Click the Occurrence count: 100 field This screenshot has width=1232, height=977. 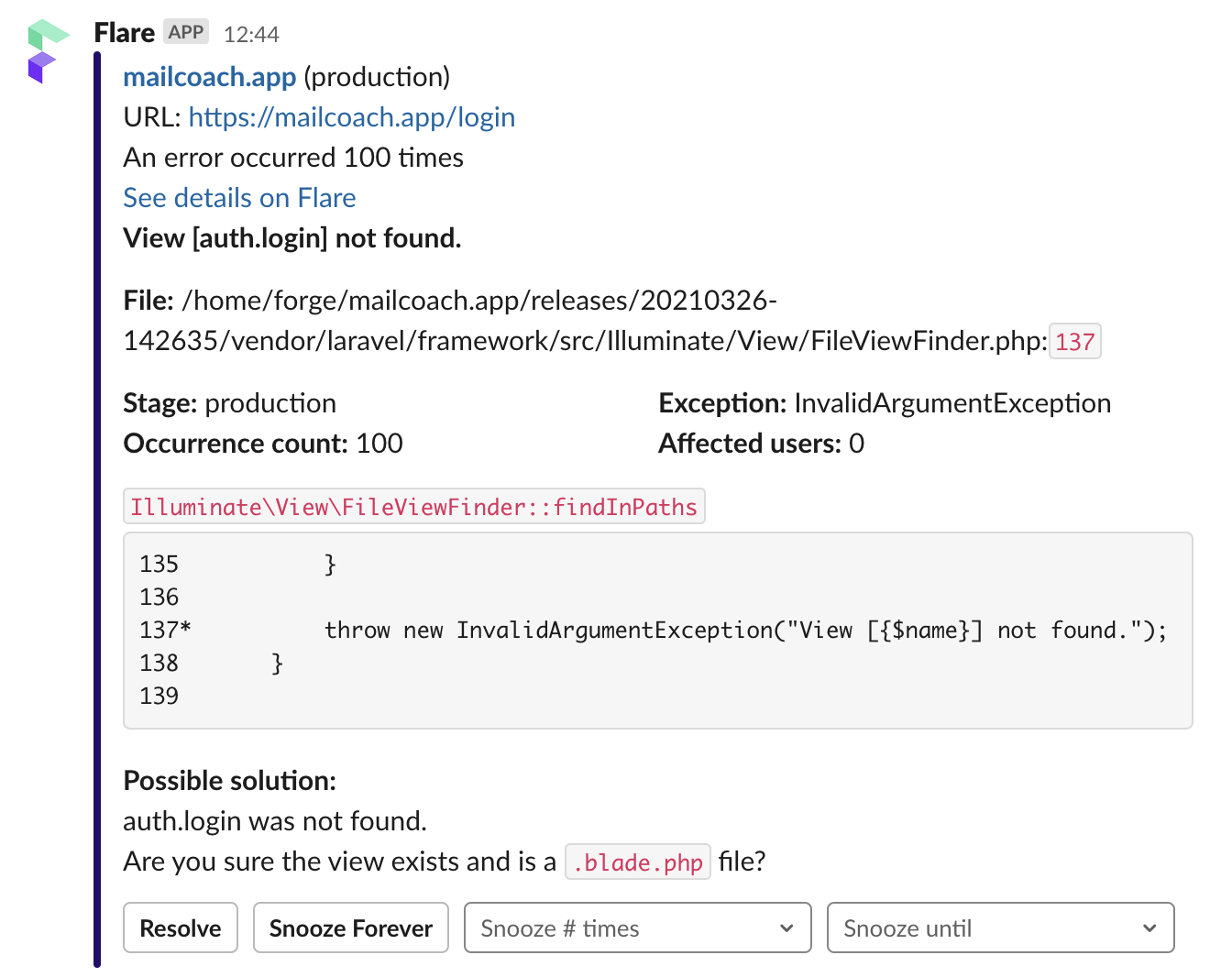pos(263,444)
